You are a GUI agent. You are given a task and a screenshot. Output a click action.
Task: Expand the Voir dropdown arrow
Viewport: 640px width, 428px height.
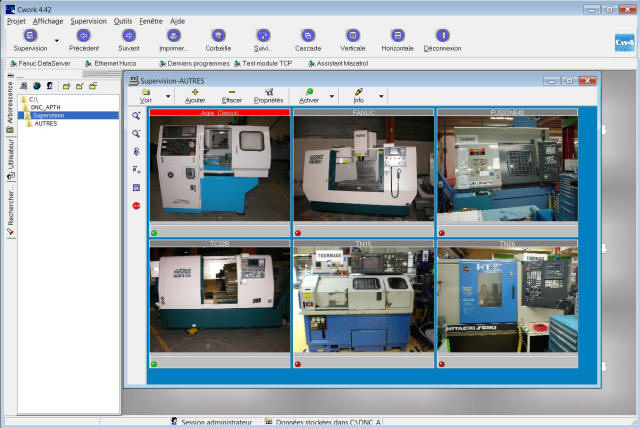click(168, 97)
